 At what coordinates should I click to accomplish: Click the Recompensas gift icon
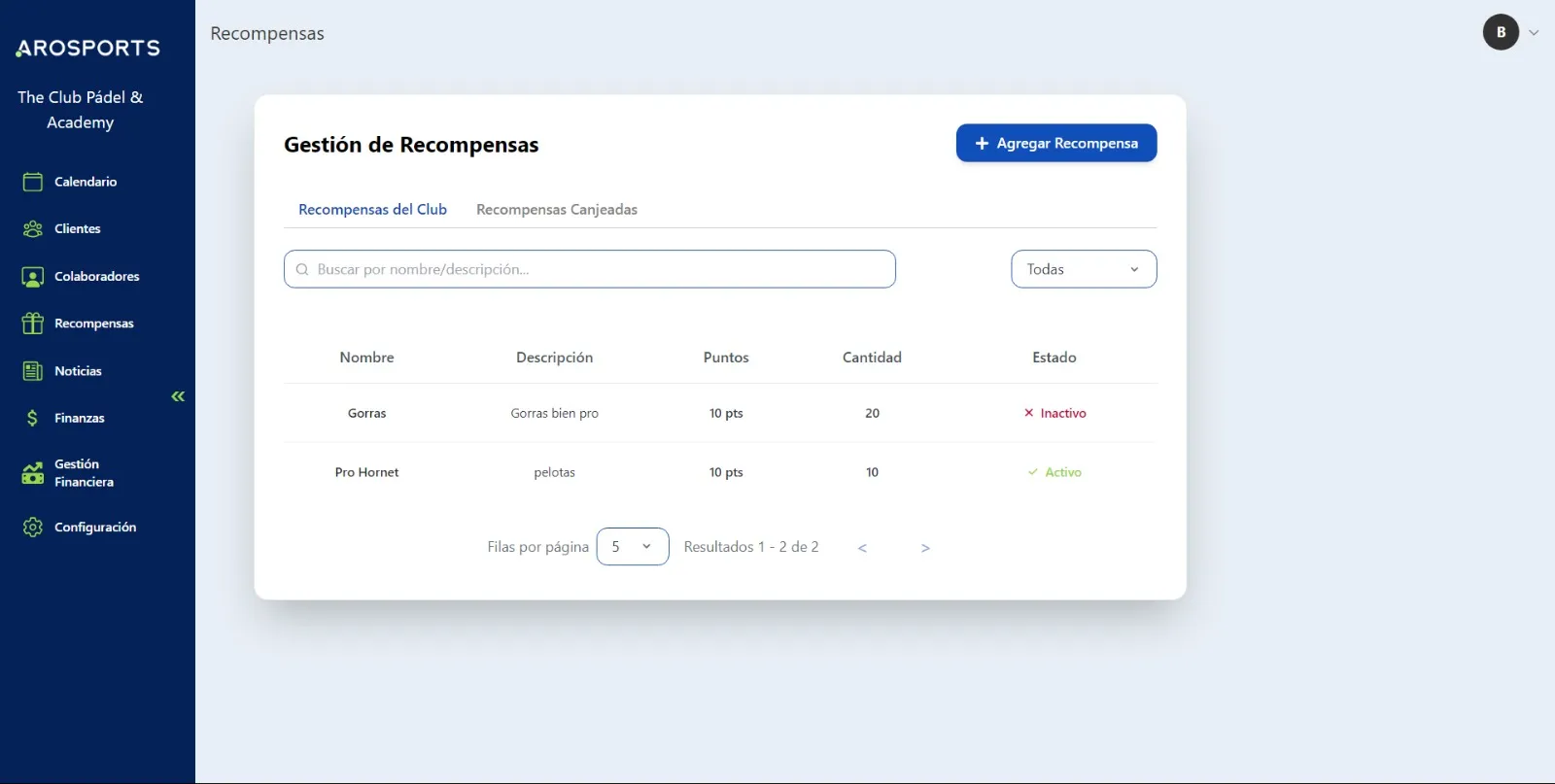(x=32, y=324)
